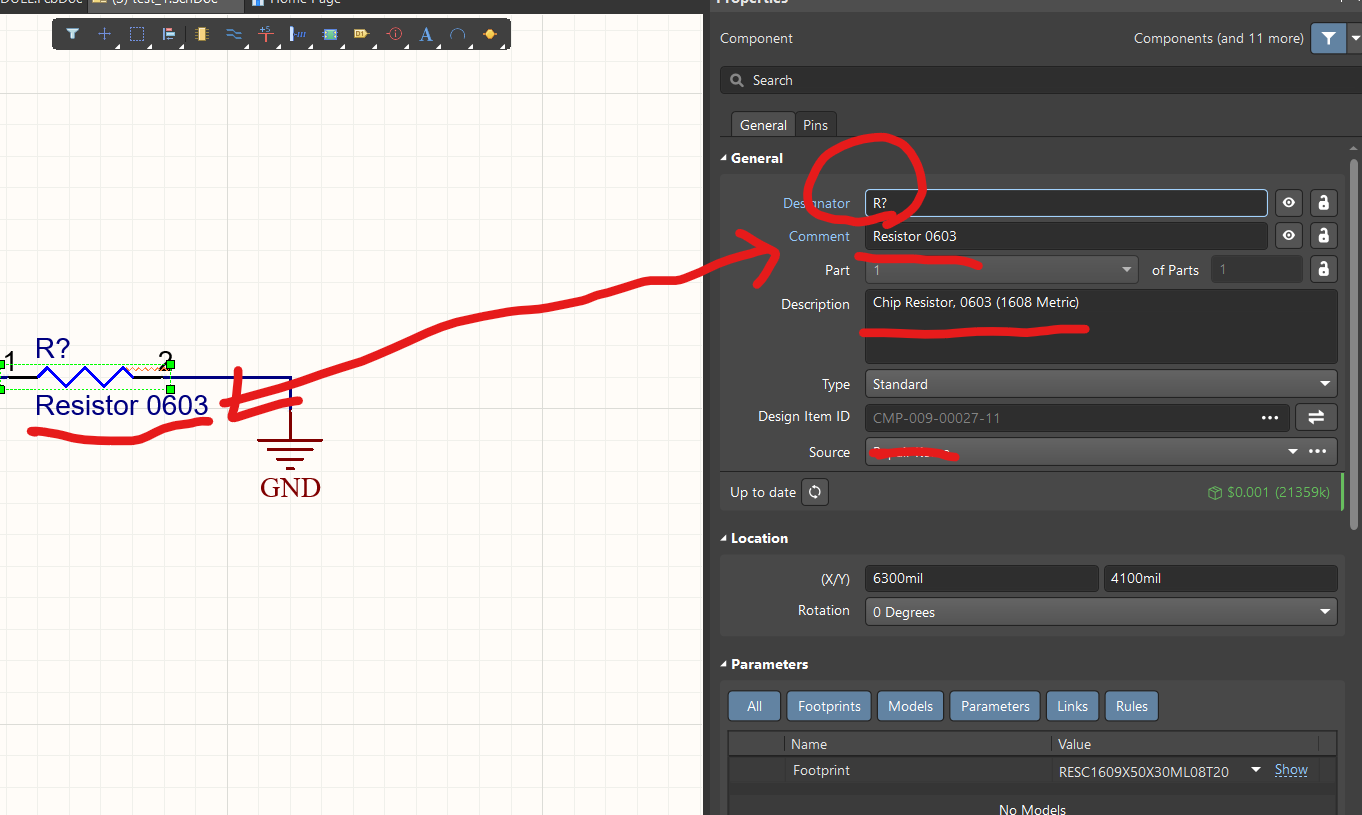Click the X field 6300mil
This screenshot has width=1362, height=815.
[981, 578]
